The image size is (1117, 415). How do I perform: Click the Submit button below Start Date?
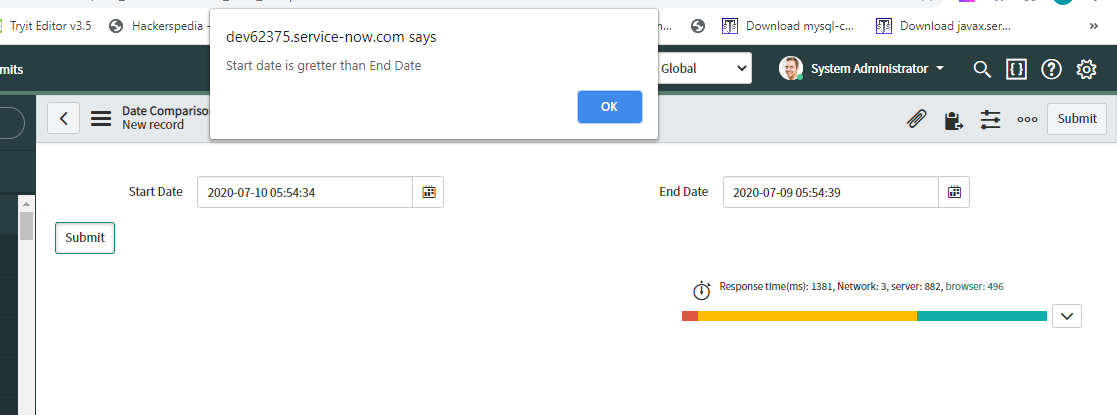pyautogui.click(x=85, y=238)
